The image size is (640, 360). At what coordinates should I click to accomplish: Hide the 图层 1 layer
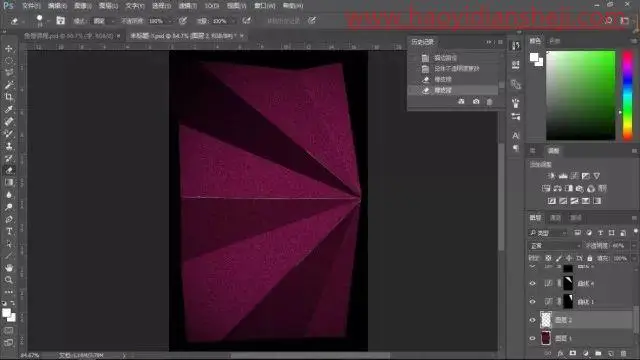(x=533, y=338)
